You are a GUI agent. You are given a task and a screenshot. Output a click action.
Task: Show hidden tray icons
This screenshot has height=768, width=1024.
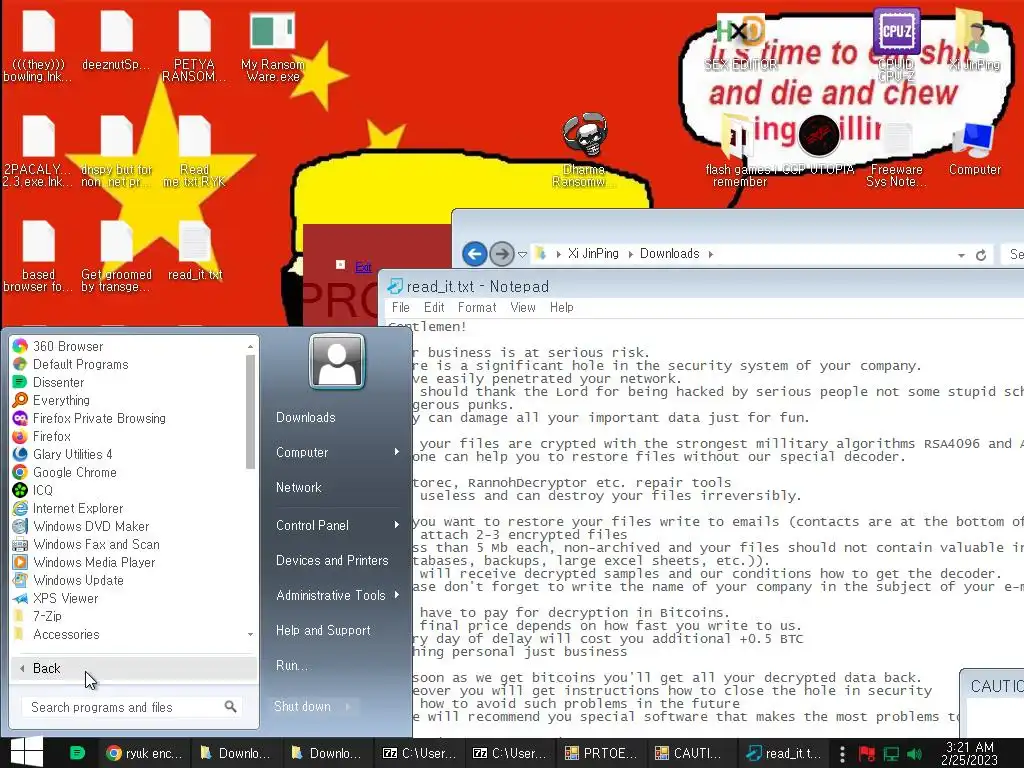coord(842,754)
